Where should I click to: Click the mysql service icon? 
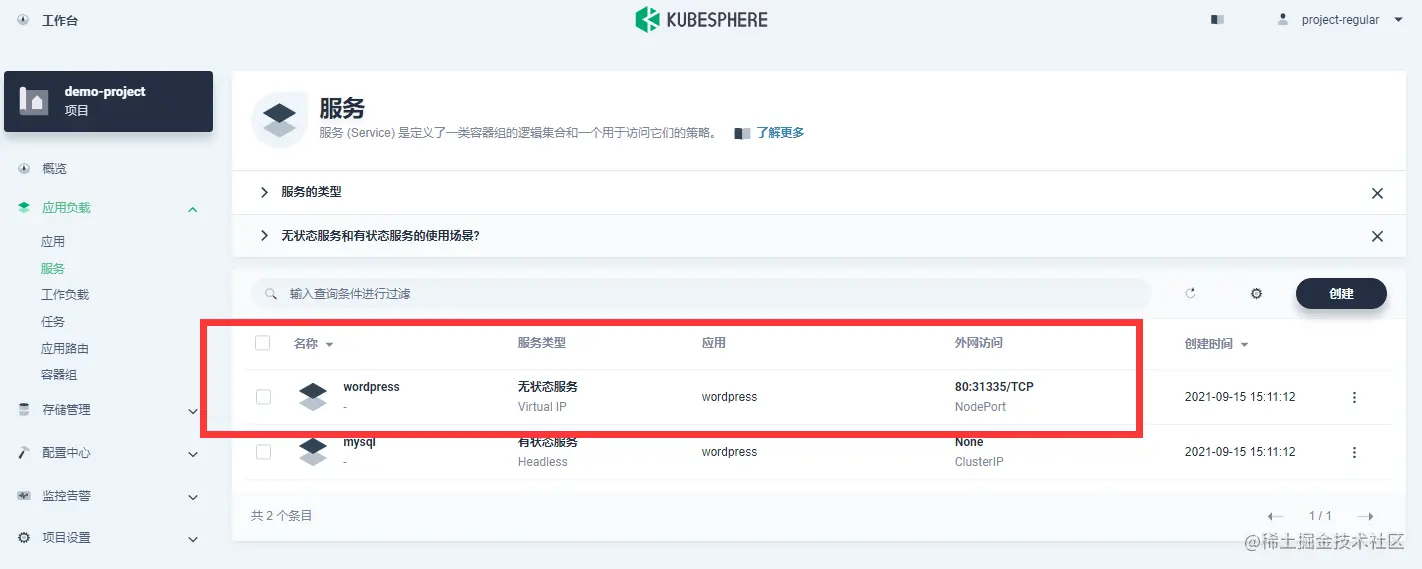click(x=313, y=451)
